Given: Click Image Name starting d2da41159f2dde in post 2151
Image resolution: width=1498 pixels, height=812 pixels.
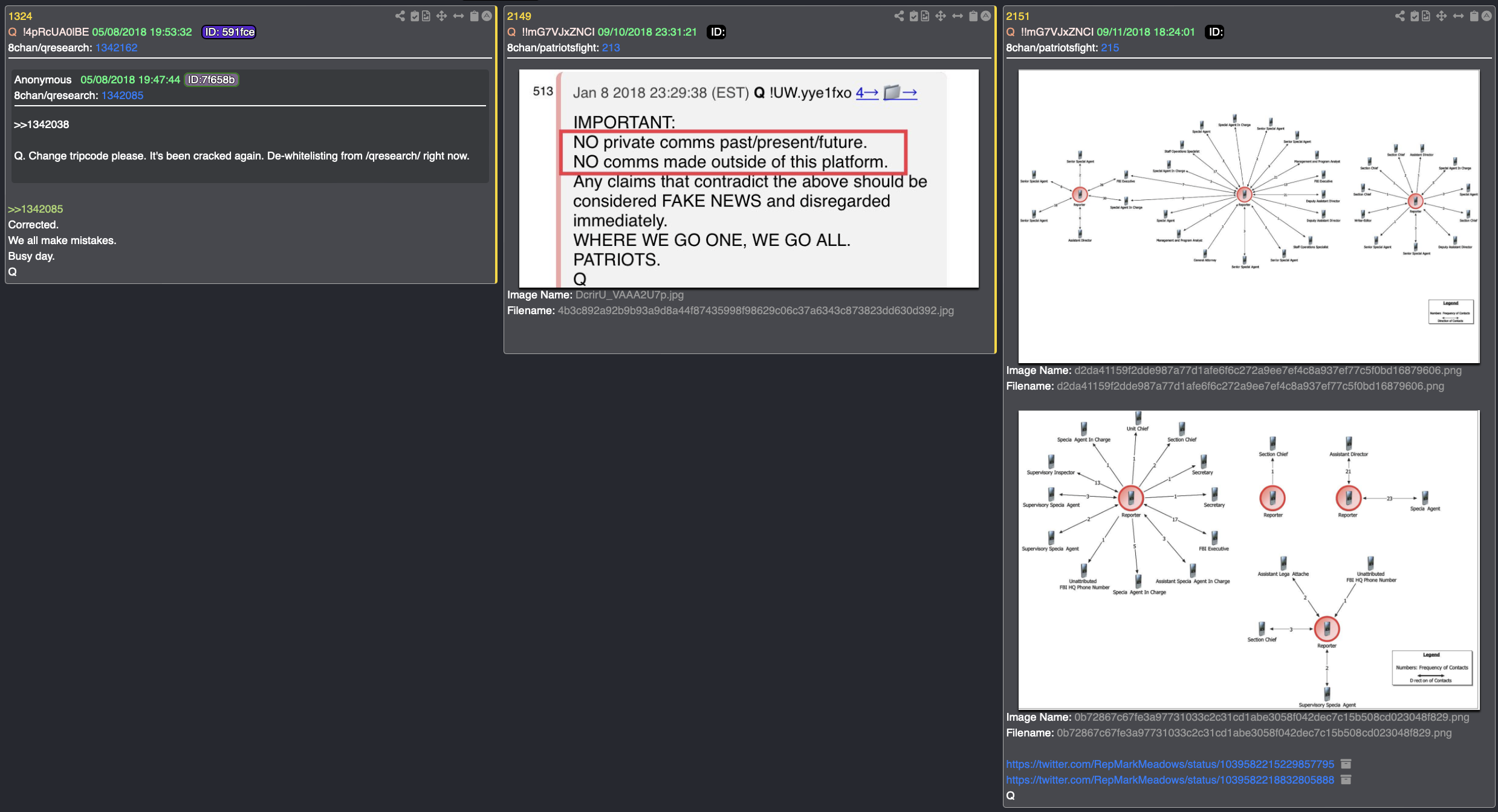Looking at the screenshot, I should [x=1268, y=370].
